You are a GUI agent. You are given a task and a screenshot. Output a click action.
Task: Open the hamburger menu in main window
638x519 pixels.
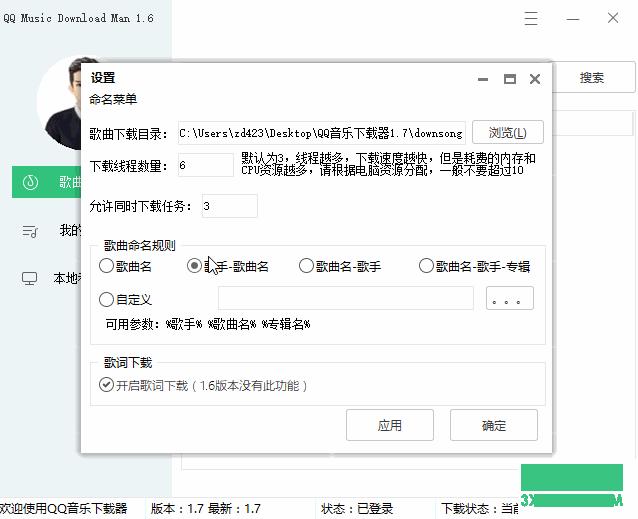(x=531, y=18)
